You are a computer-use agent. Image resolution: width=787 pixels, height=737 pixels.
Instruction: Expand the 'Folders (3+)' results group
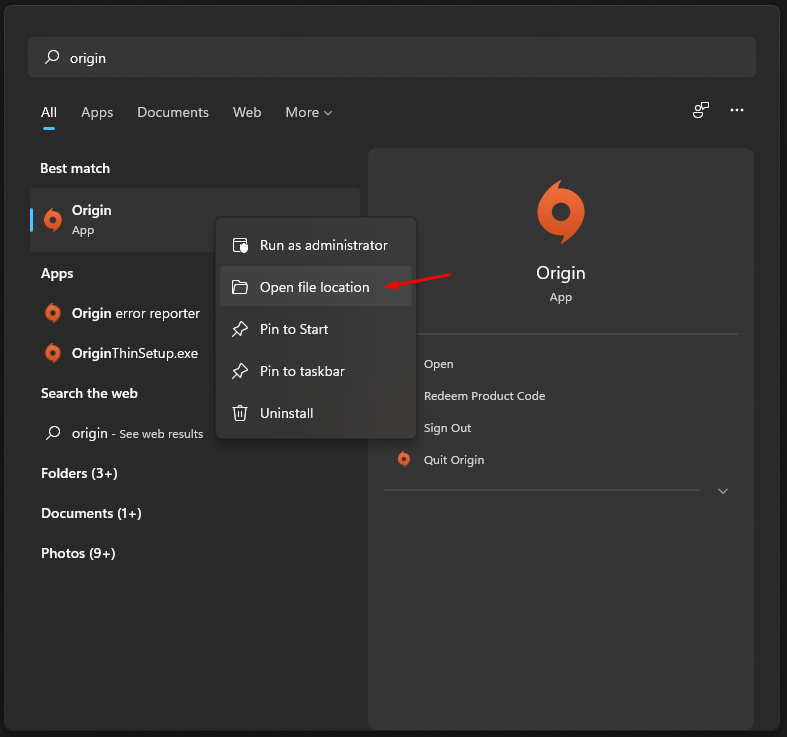click(79, 473)
